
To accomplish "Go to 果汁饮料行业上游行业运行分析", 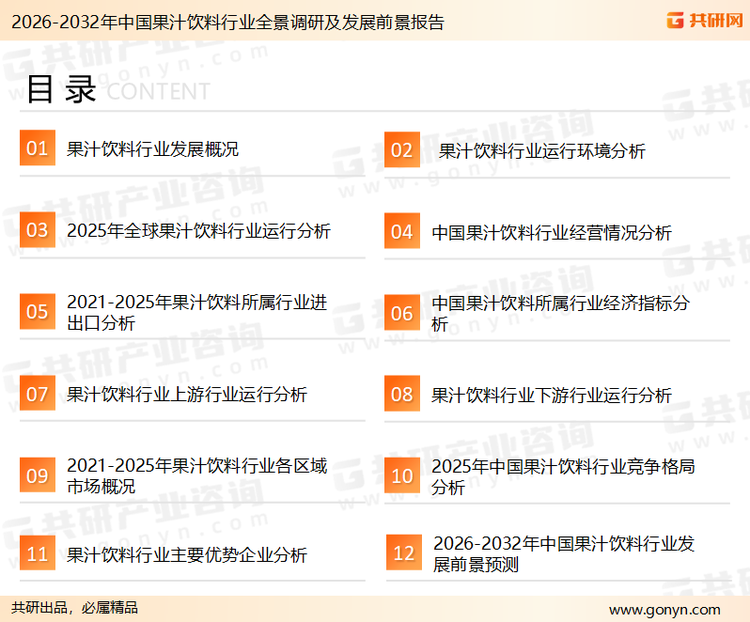I will click(186, 394).
